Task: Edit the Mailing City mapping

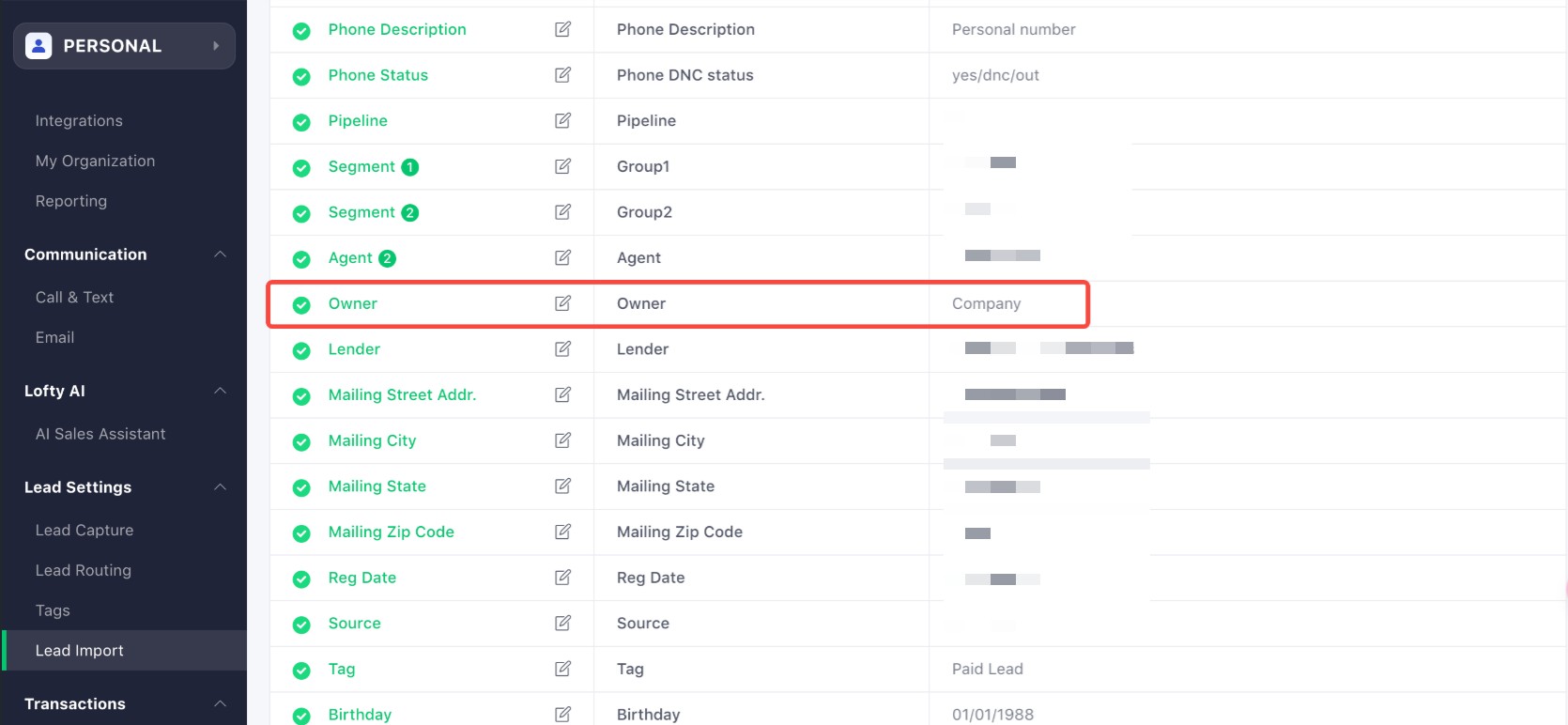Action: (x=562, y=440)
